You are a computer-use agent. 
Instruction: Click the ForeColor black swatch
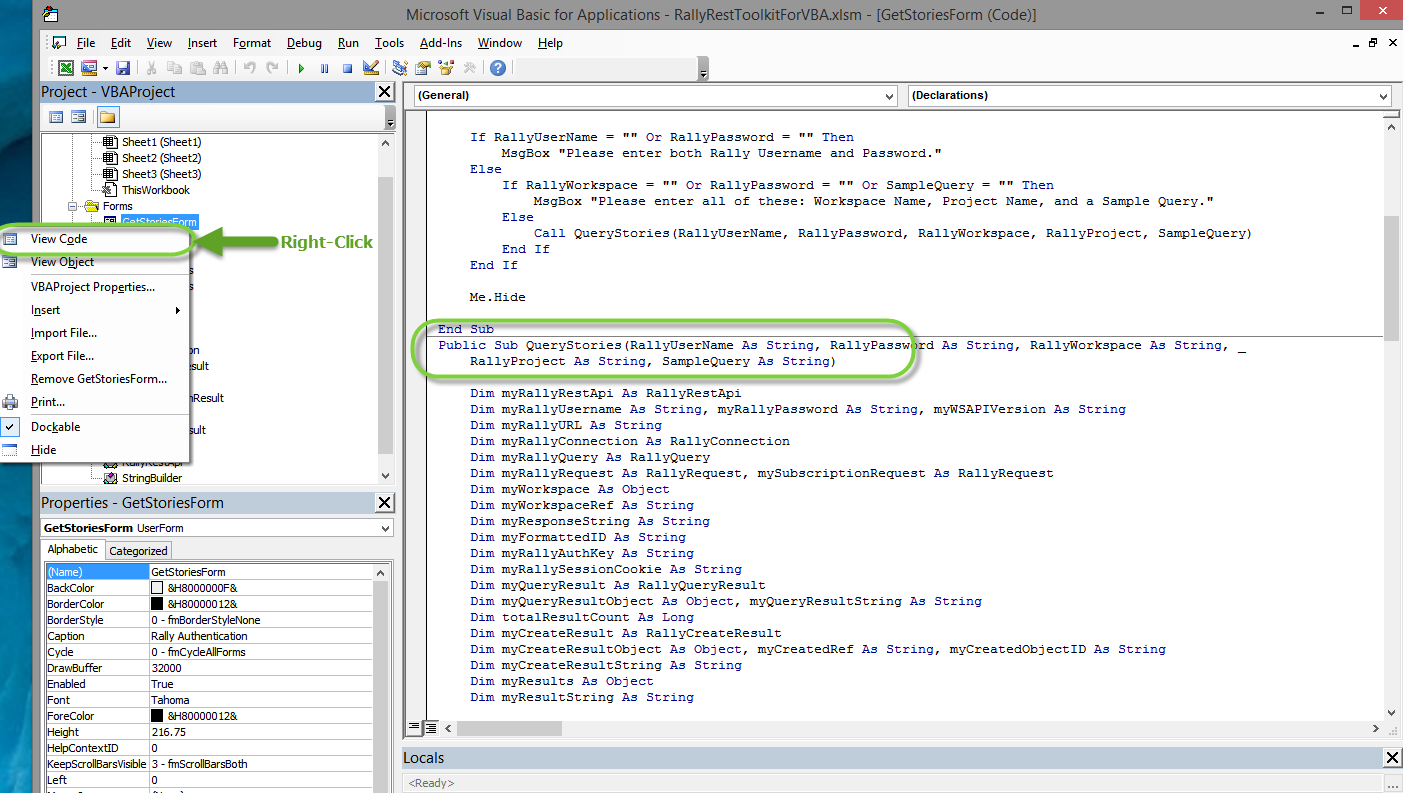tap(157, 716)
